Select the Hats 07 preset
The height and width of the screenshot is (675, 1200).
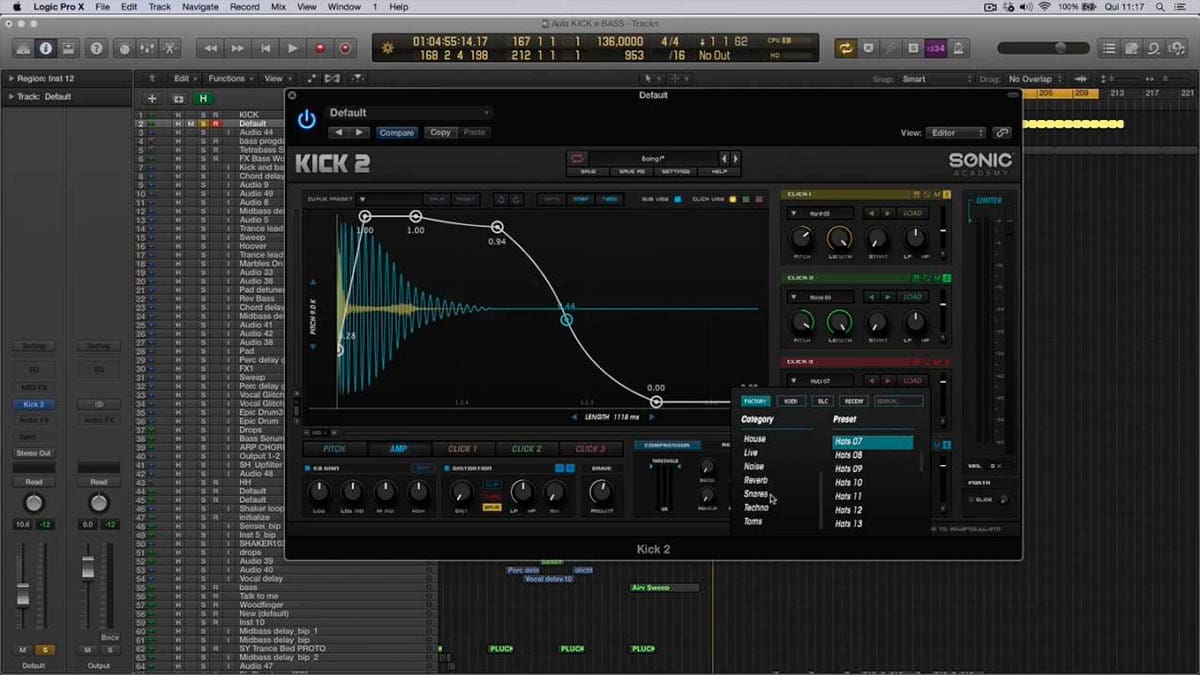coord(873,442)
